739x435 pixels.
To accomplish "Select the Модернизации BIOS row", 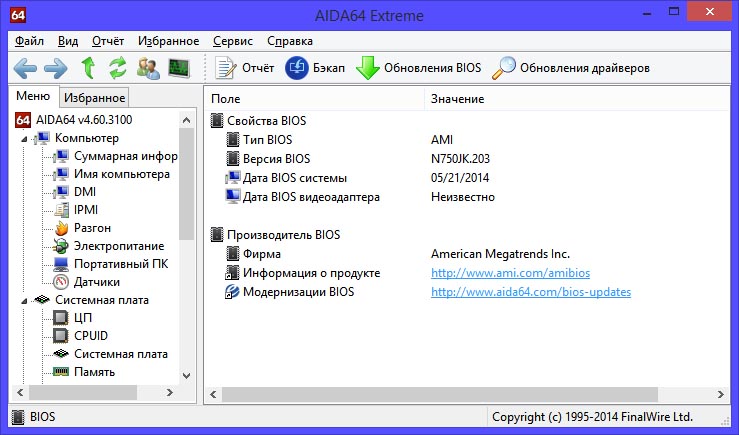I will click(290, 292).
